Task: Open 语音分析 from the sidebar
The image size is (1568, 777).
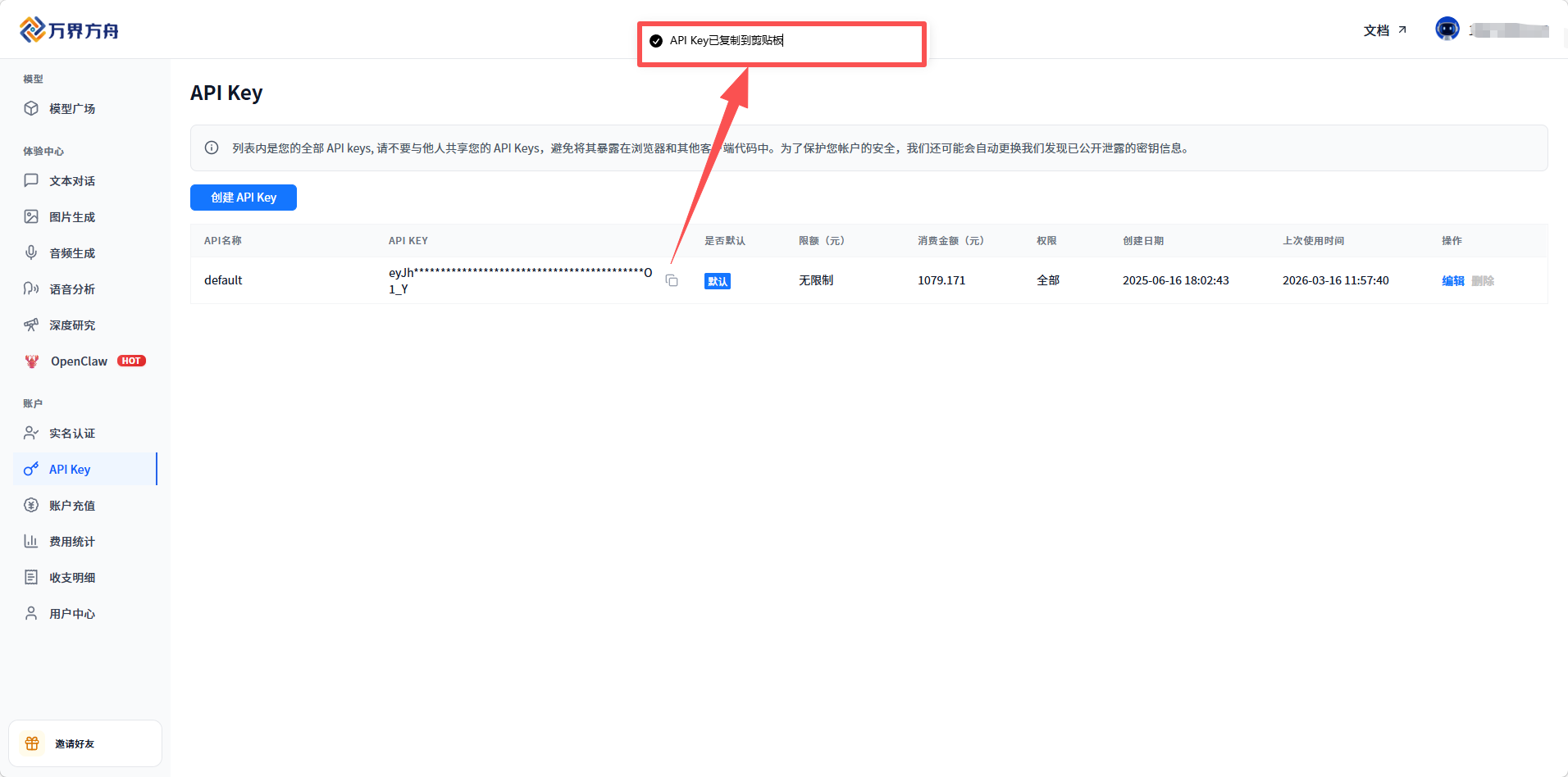Action: (71, 289)
